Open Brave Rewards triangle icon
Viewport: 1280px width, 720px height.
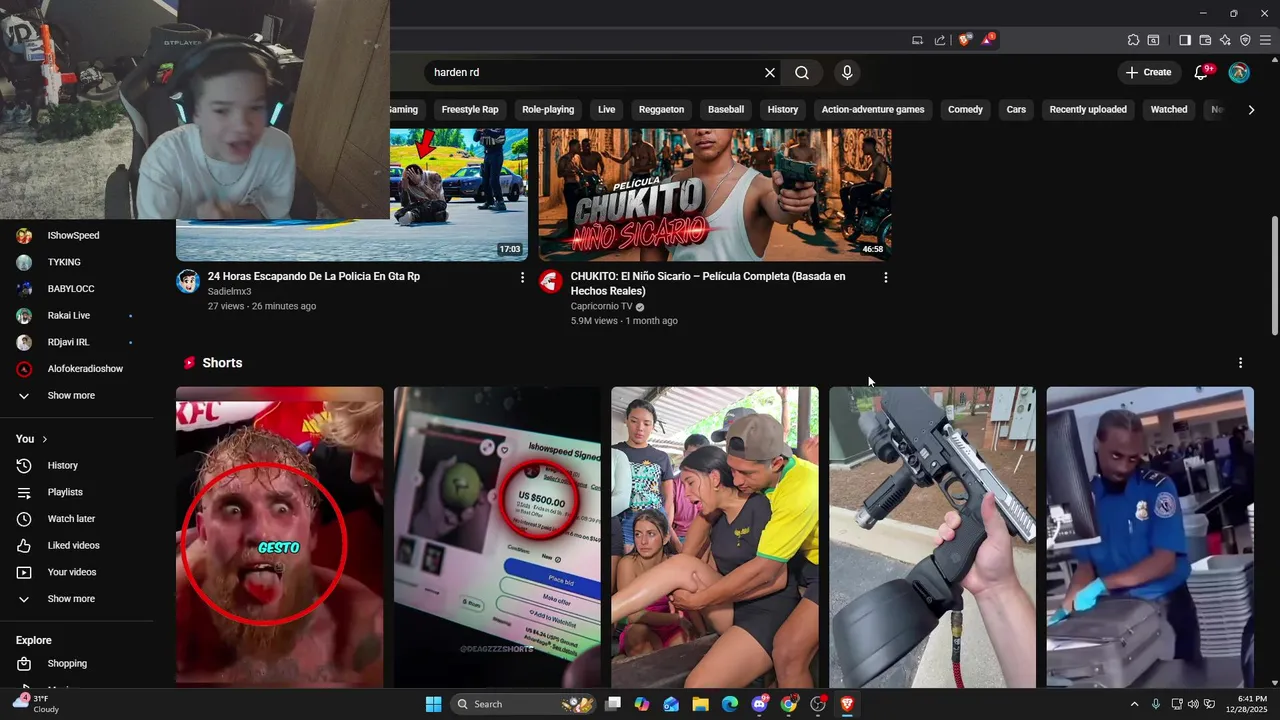988,40
